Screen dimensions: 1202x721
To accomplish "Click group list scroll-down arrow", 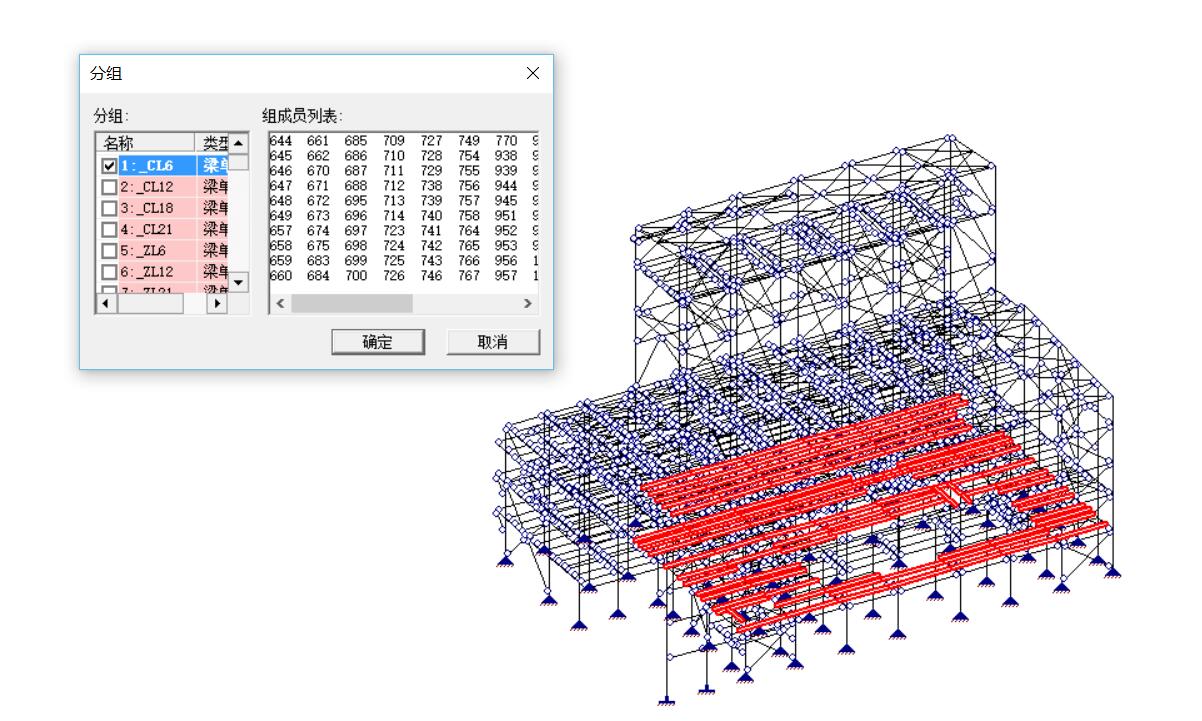I will pos(238,283).
